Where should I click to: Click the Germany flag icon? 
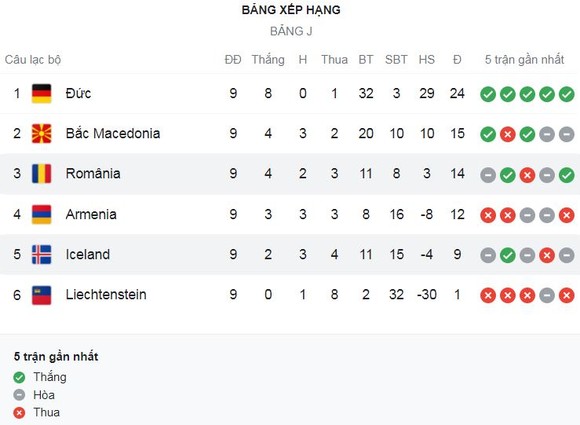pos(41,94)
